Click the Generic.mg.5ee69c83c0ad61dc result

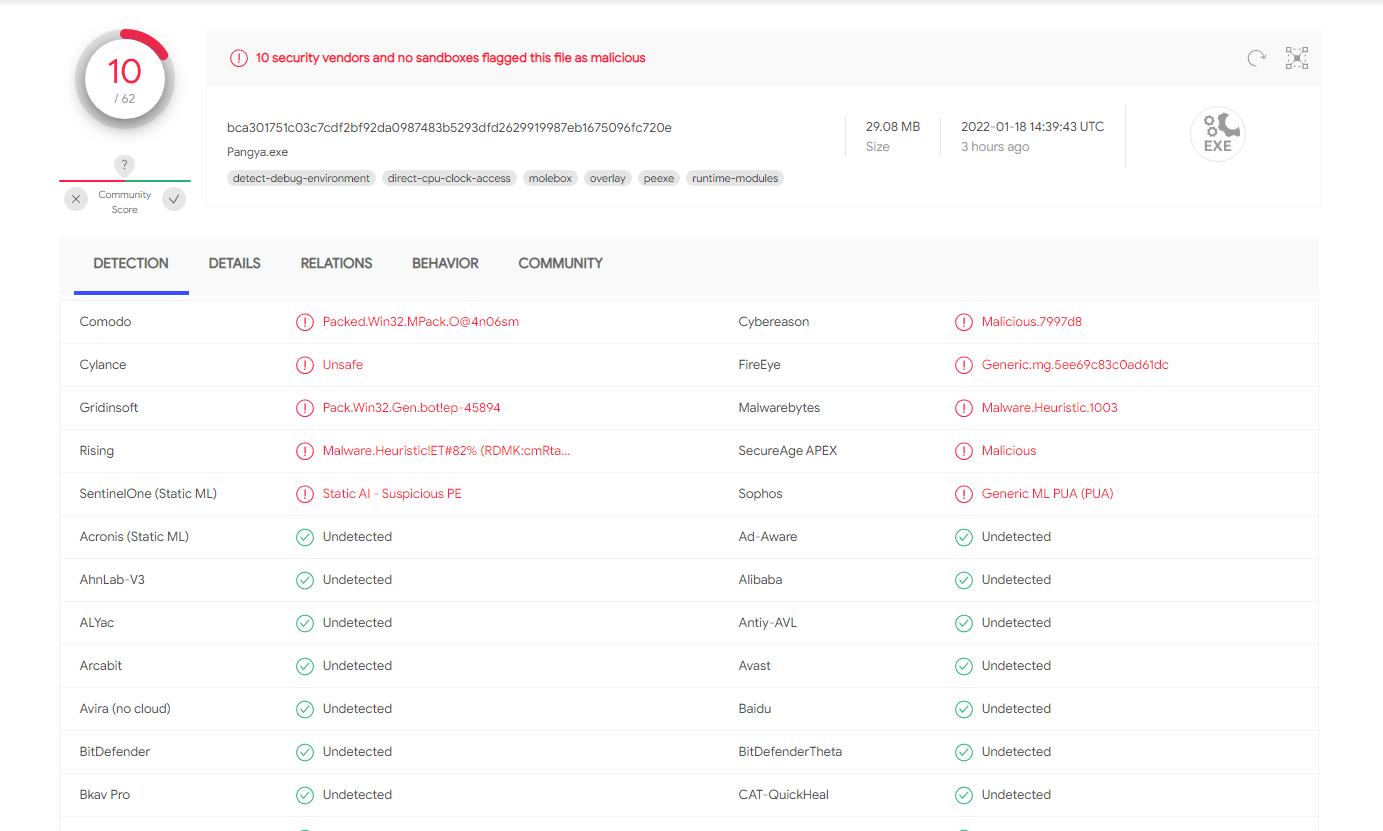click(1075, 365)
